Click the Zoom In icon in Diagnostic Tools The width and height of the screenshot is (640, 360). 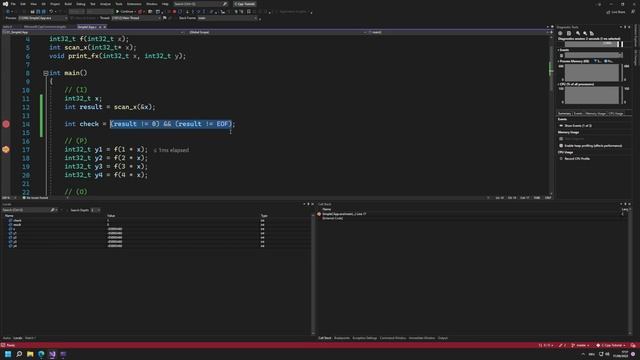point(578,33)
